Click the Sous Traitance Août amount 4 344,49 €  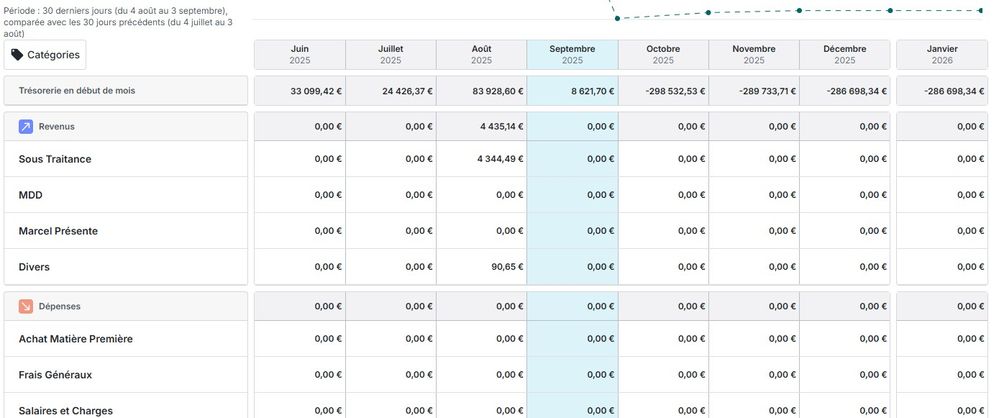coord(499,159)
